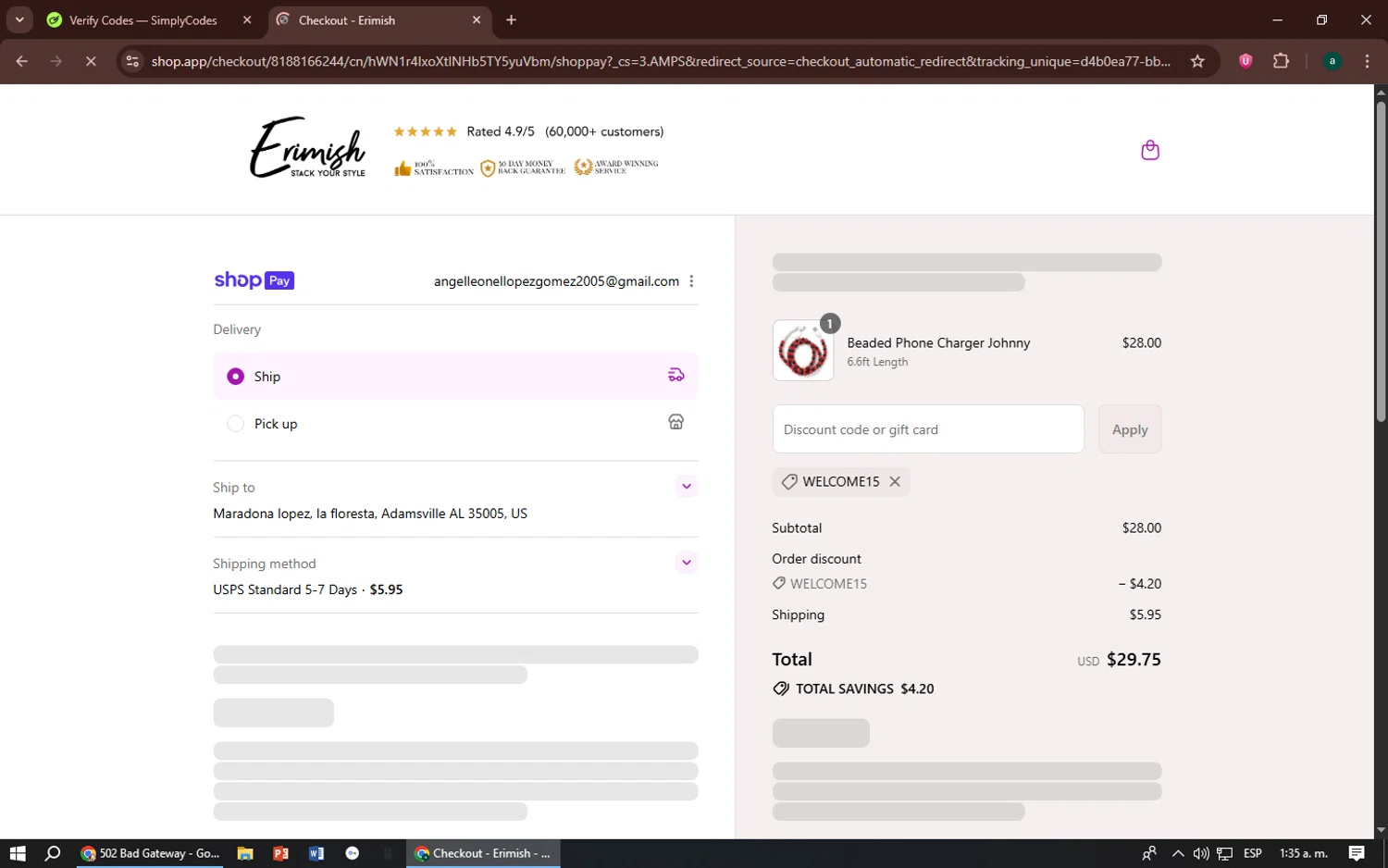This screenshot has height=868, width=1388.
Task: Open the Windows Start menu
Action: point(18,853)
